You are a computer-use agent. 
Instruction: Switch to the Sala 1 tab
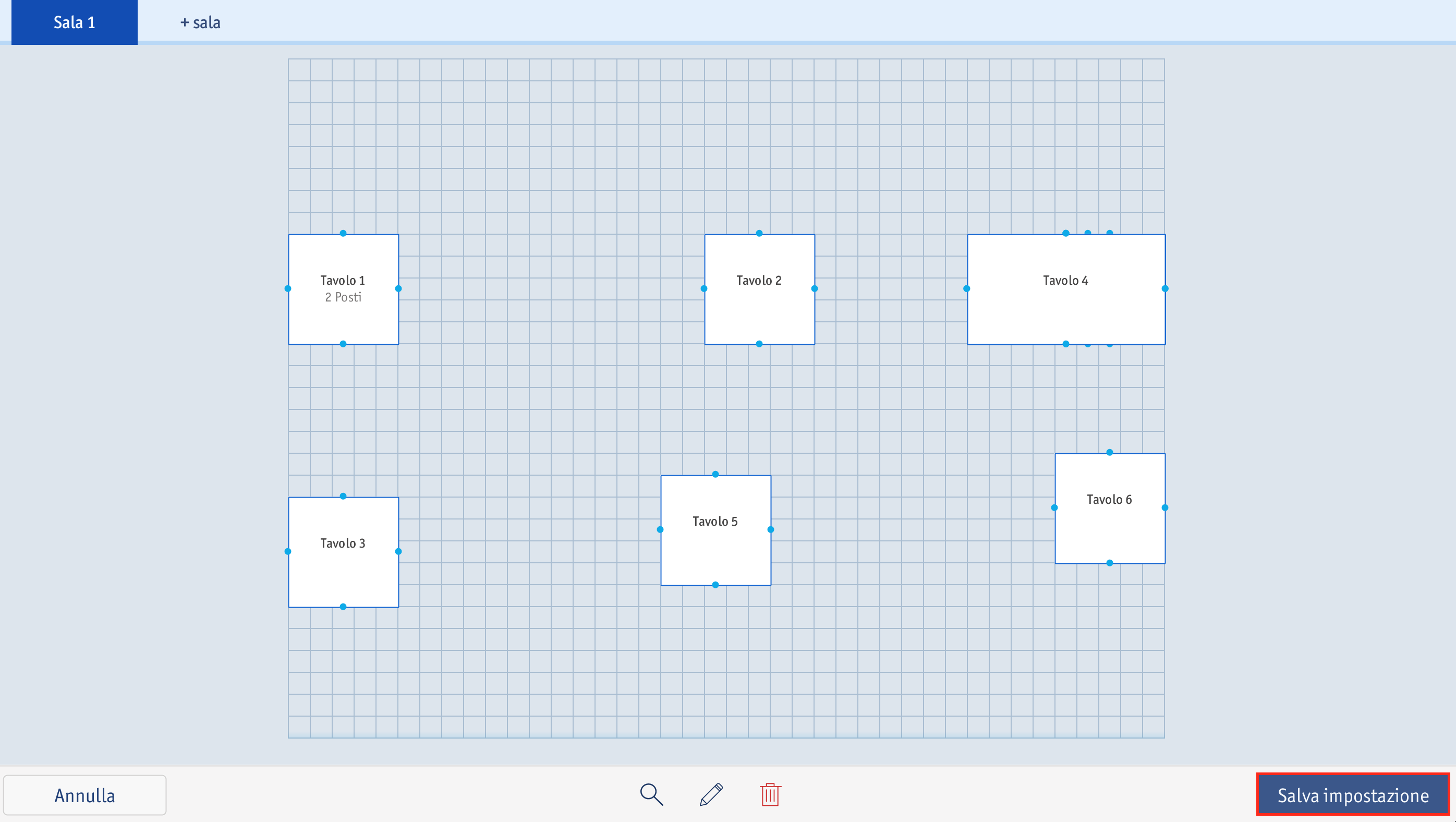[x=74, y=22]
